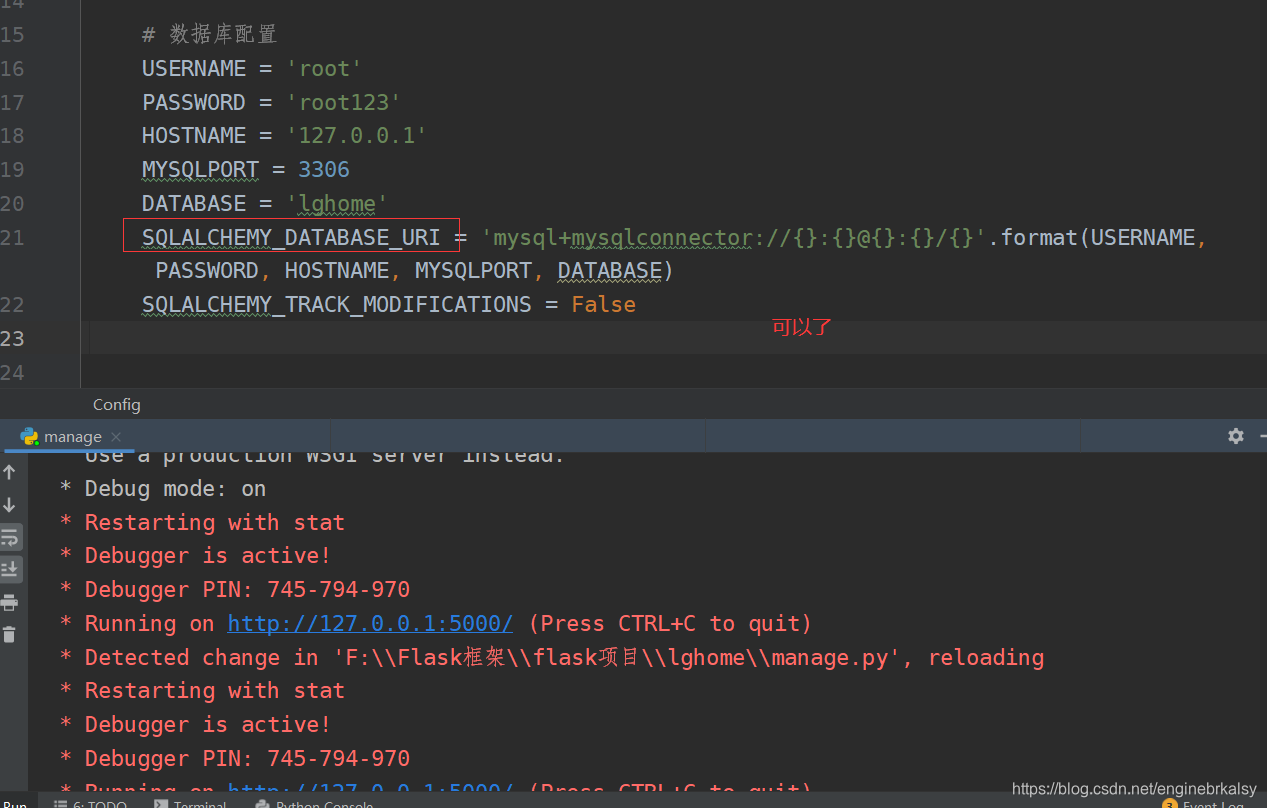Click the 'lghome' database string
Screen dimensions: 1267x808
click(337, 203)
